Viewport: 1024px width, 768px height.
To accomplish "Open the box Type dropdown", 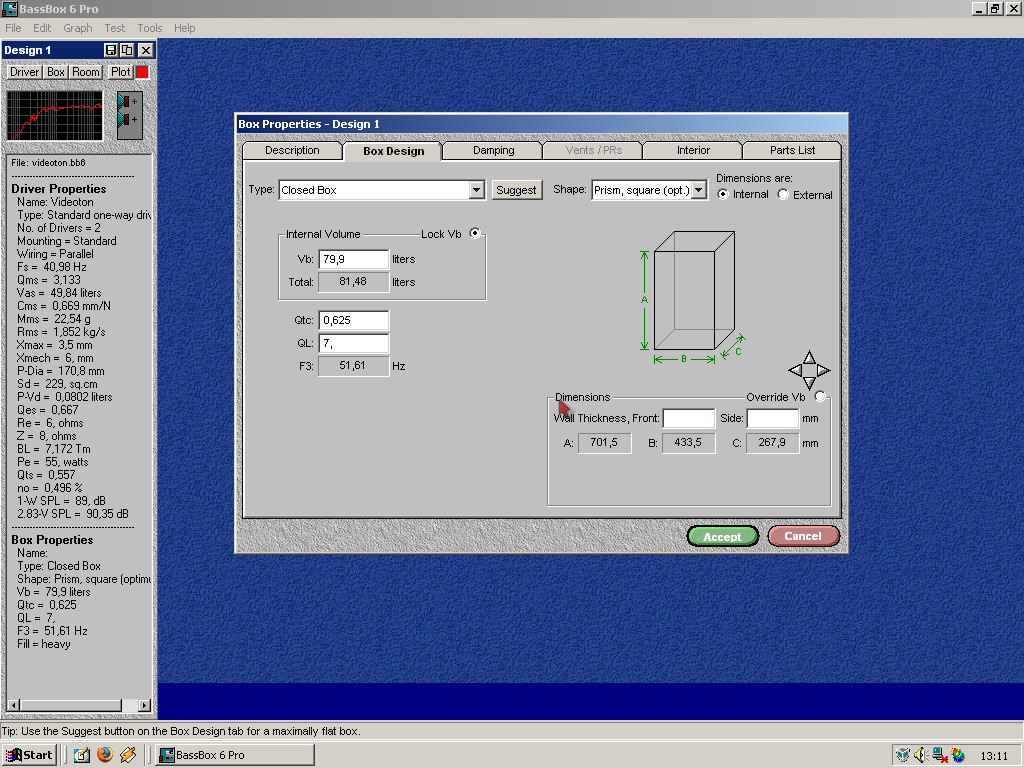I will click(477, 190).
